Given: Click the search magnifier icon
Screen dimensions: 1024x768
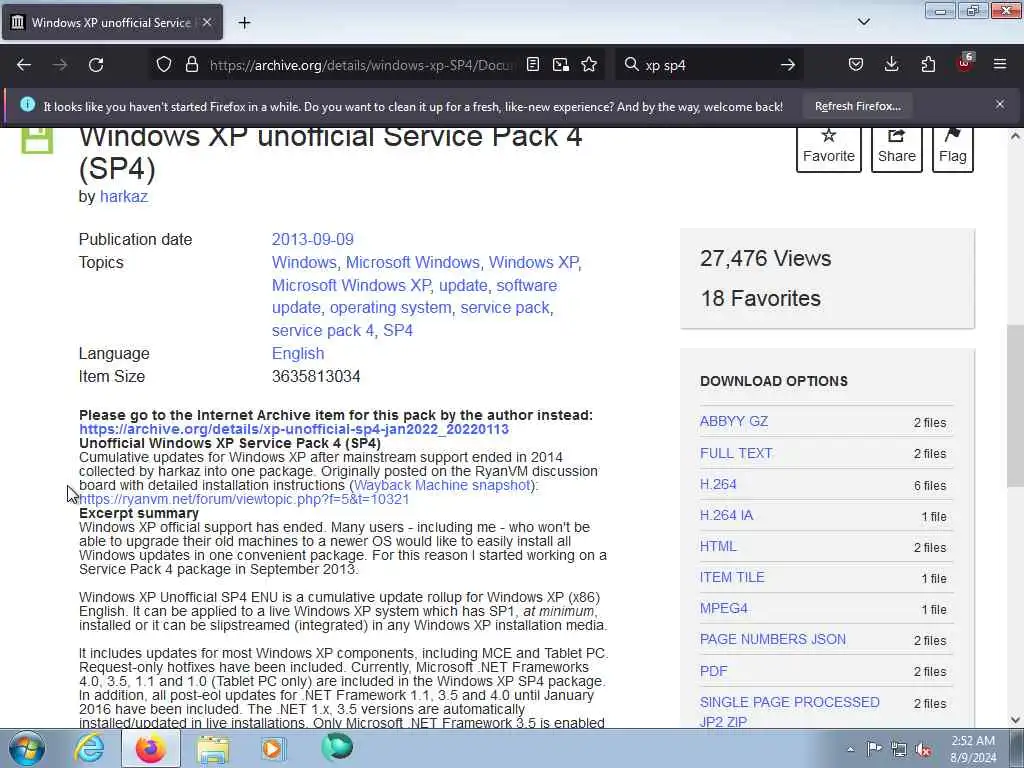Looking at the screenshot, I should (631, 65).
